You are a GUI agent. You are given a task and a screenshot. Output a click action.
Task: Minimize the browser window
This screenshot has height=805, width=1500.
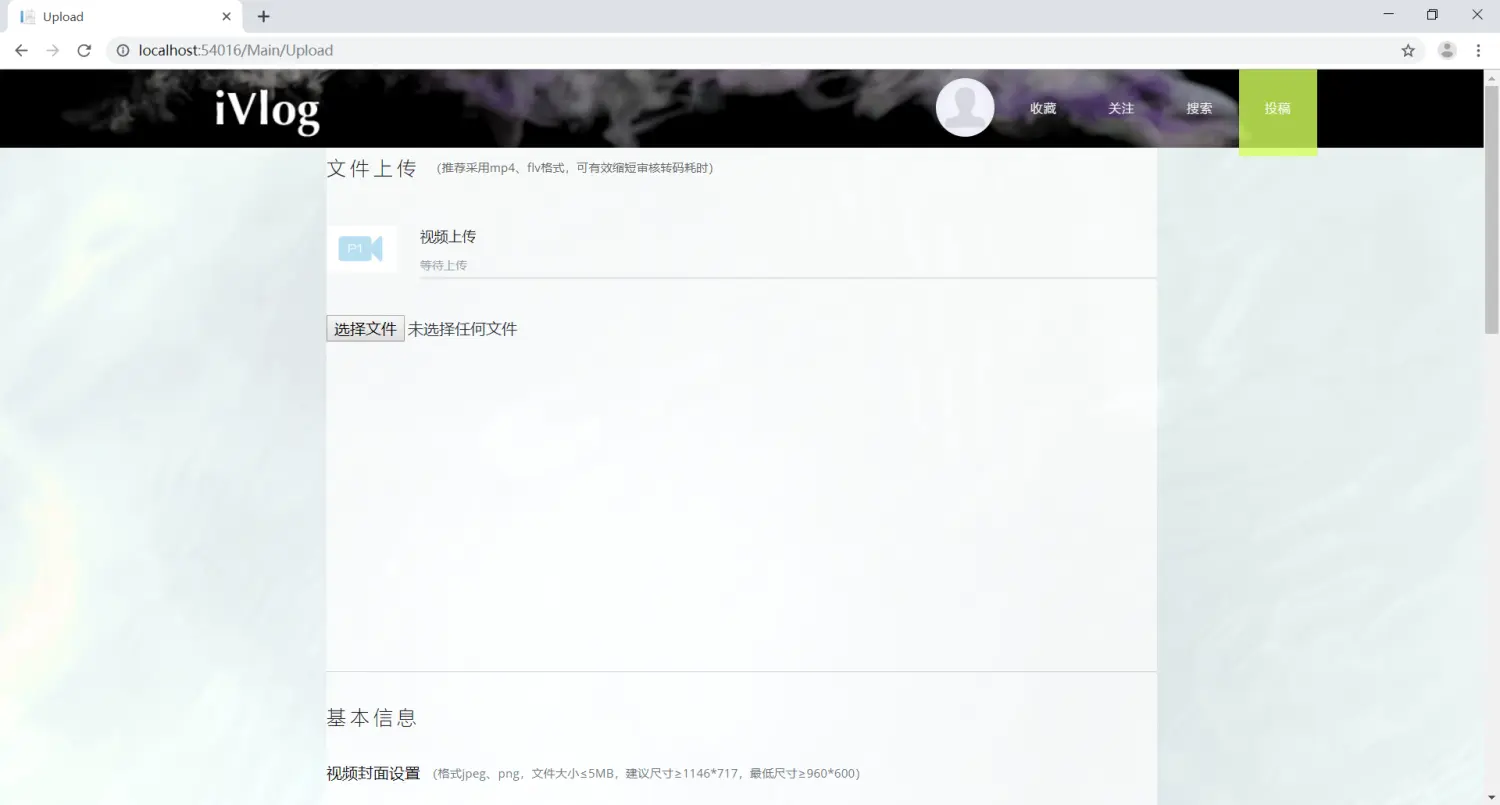point(1388,15)
